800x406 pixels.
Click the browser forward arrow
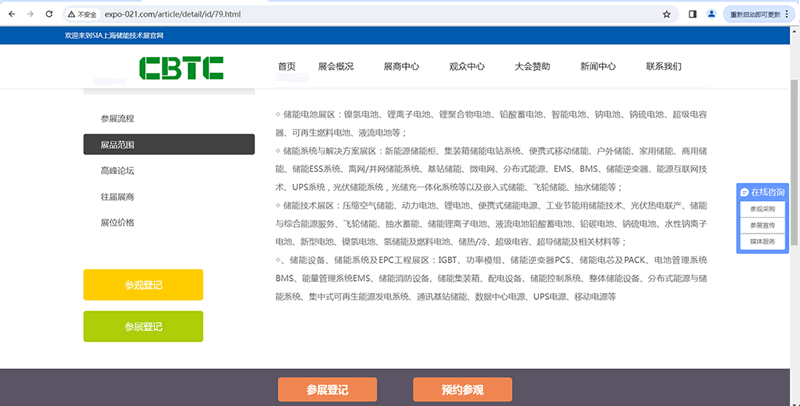[x=31, y=15]
